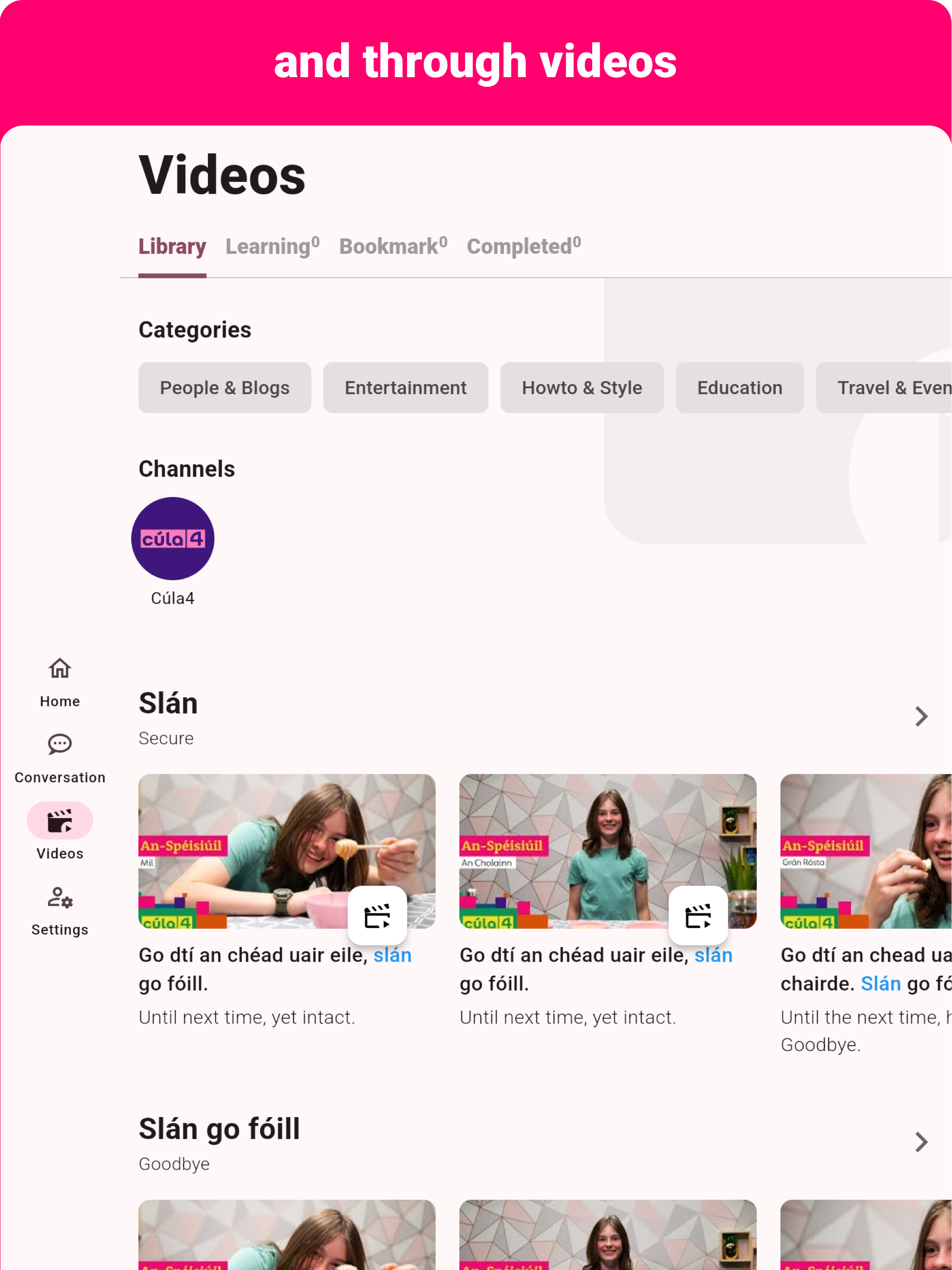Go to Home in the sidebar
Screen dimensions: 952x1270
point(59,682)
